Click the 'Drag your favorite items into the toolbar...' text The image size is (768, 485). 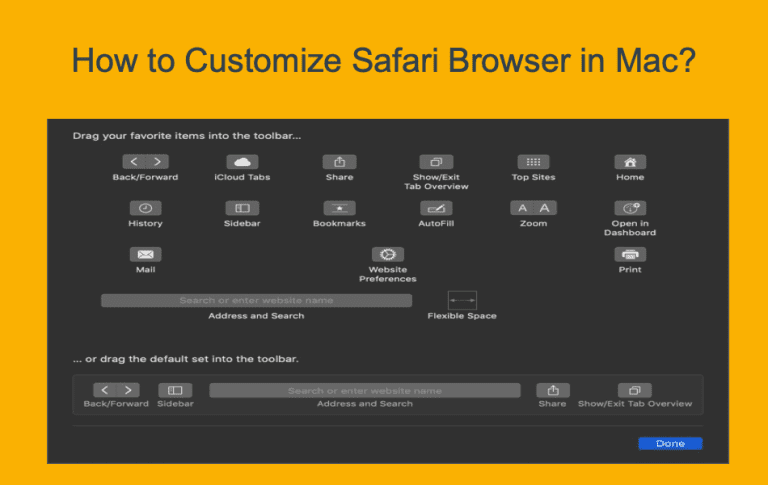(x=187, y=136)
